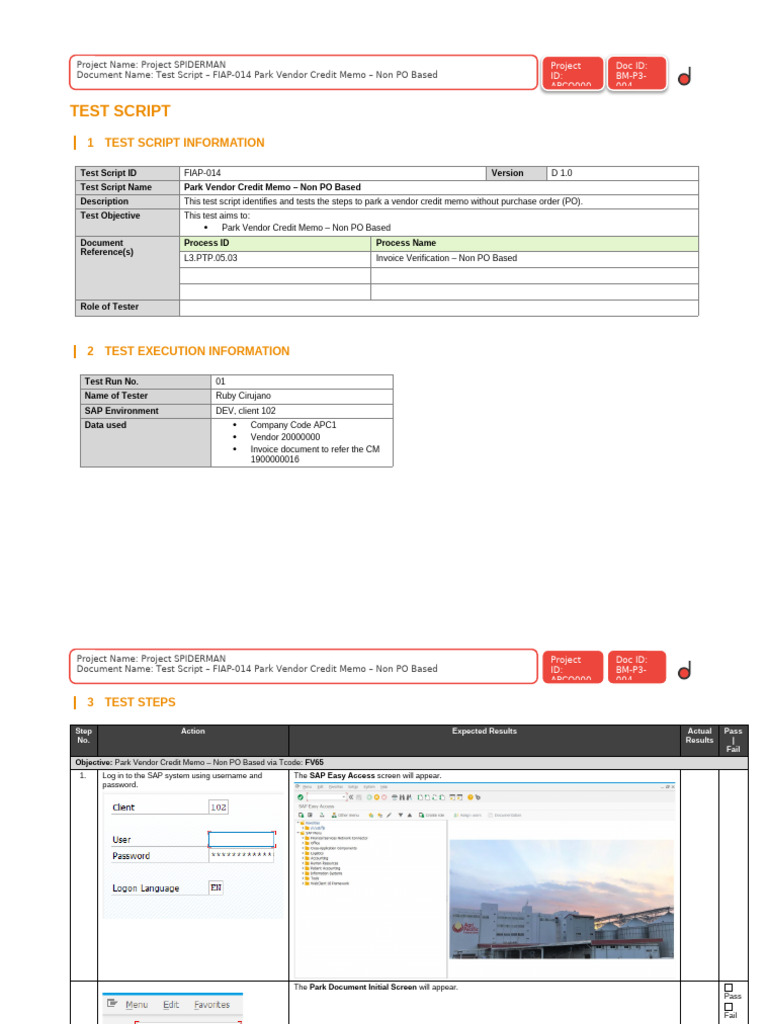768x1024 pixels.
Task: Click into the User input field
Action: pyautogui.click(x=241, y=839)
